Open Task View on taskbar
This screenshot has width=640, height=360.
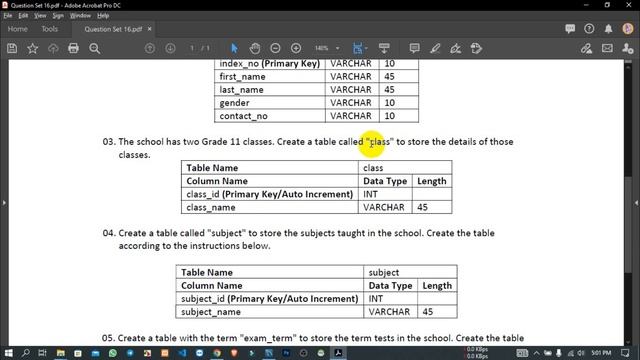pyautogui.click(x=42, y=353)
